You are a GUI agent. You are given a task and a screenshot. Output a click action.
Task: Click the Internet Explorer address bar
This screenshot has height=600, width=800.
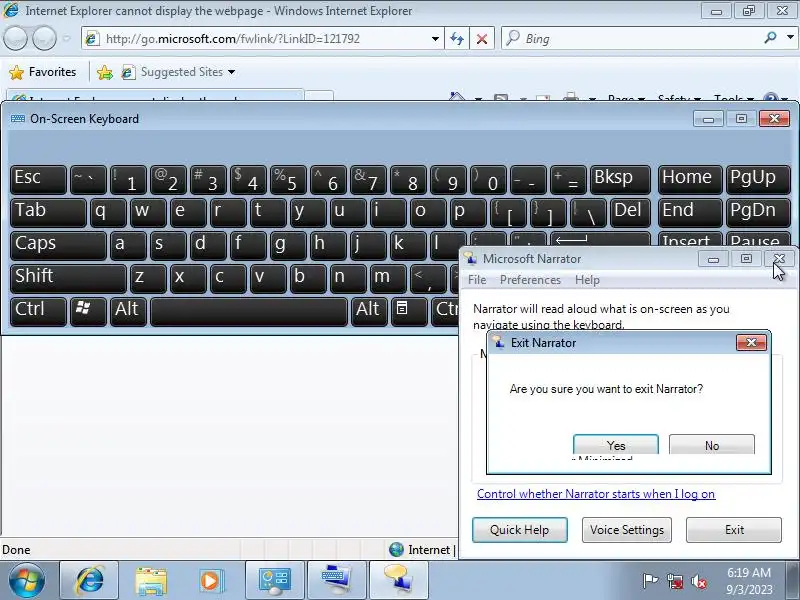click(x=255, y=39)
